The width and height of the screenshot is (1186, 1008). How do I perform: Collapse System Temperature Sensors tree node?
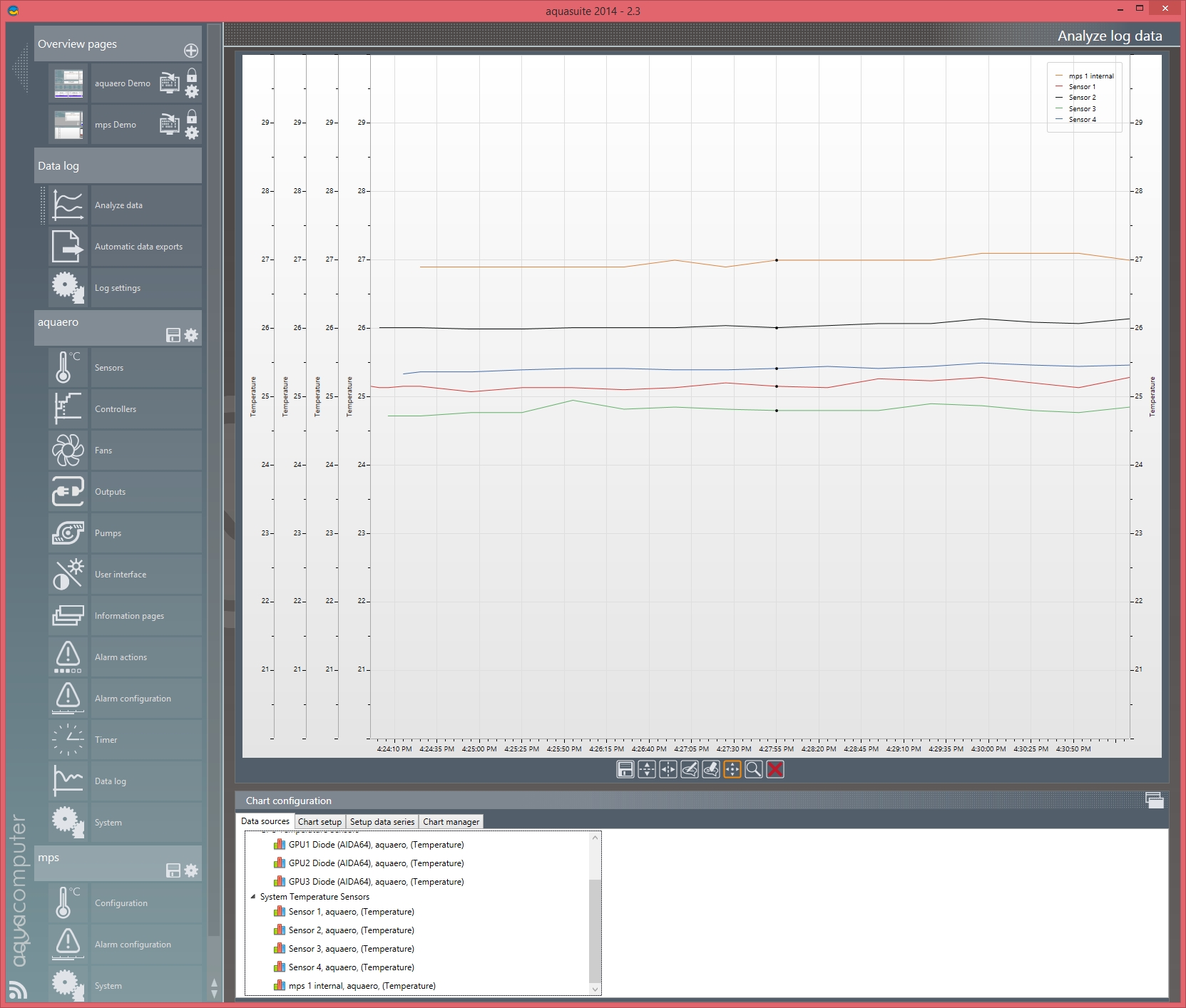click(253, 897)
